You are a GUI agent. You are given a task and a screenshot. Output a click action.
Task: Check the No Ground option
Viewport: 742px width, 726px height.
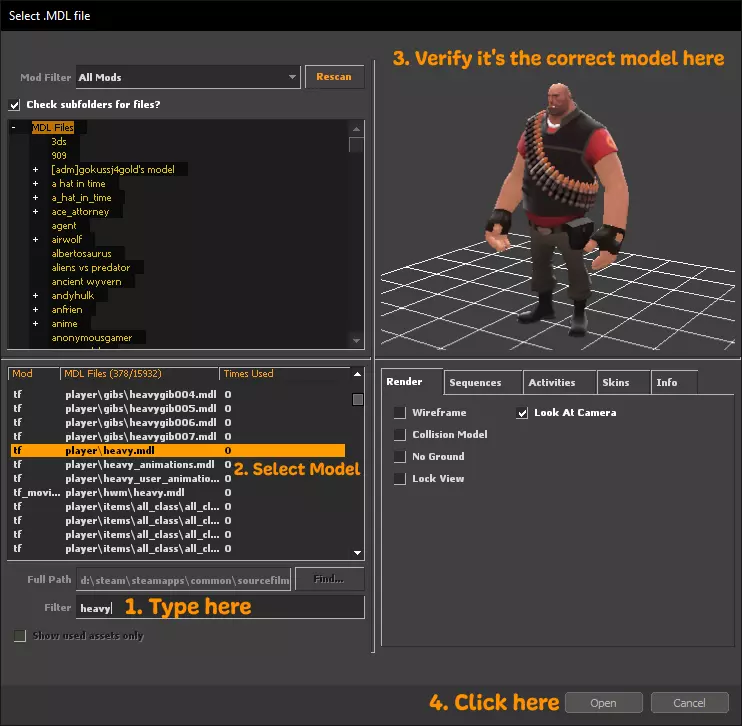(400, 456)
